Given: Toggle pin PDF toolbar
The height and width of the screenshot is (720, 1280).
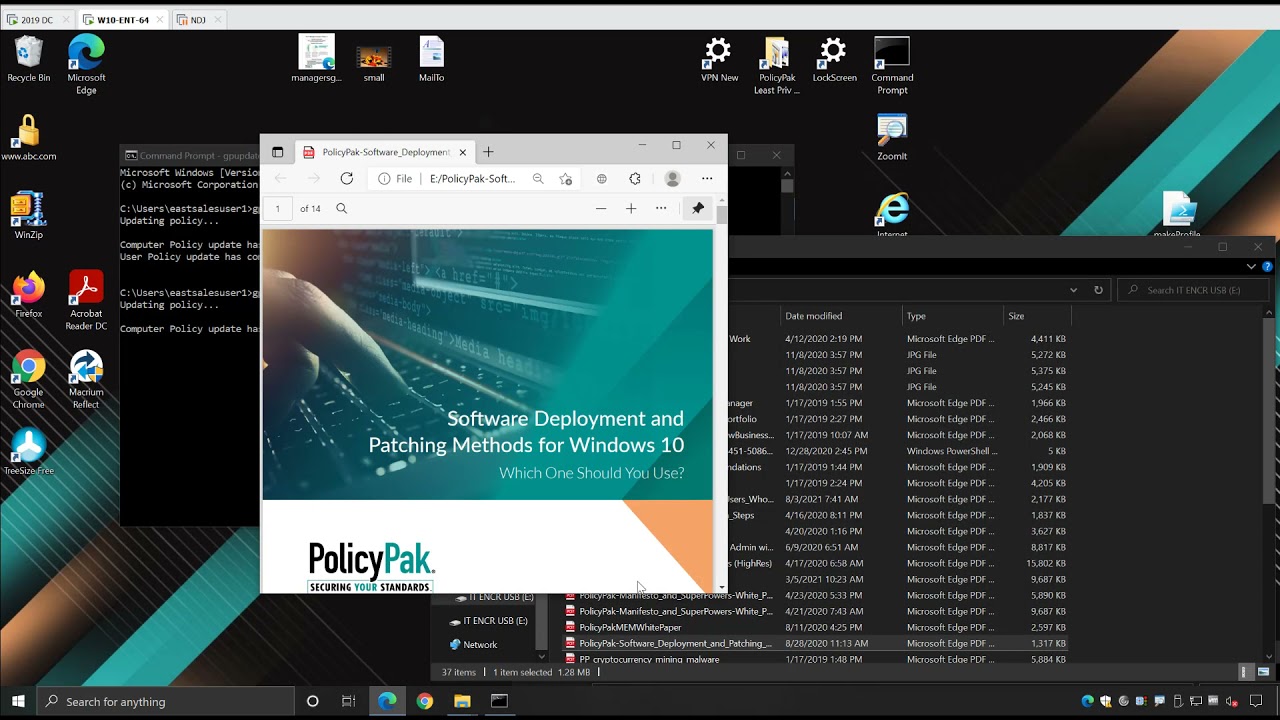Looking at the screenshot, I should [698, 208].
